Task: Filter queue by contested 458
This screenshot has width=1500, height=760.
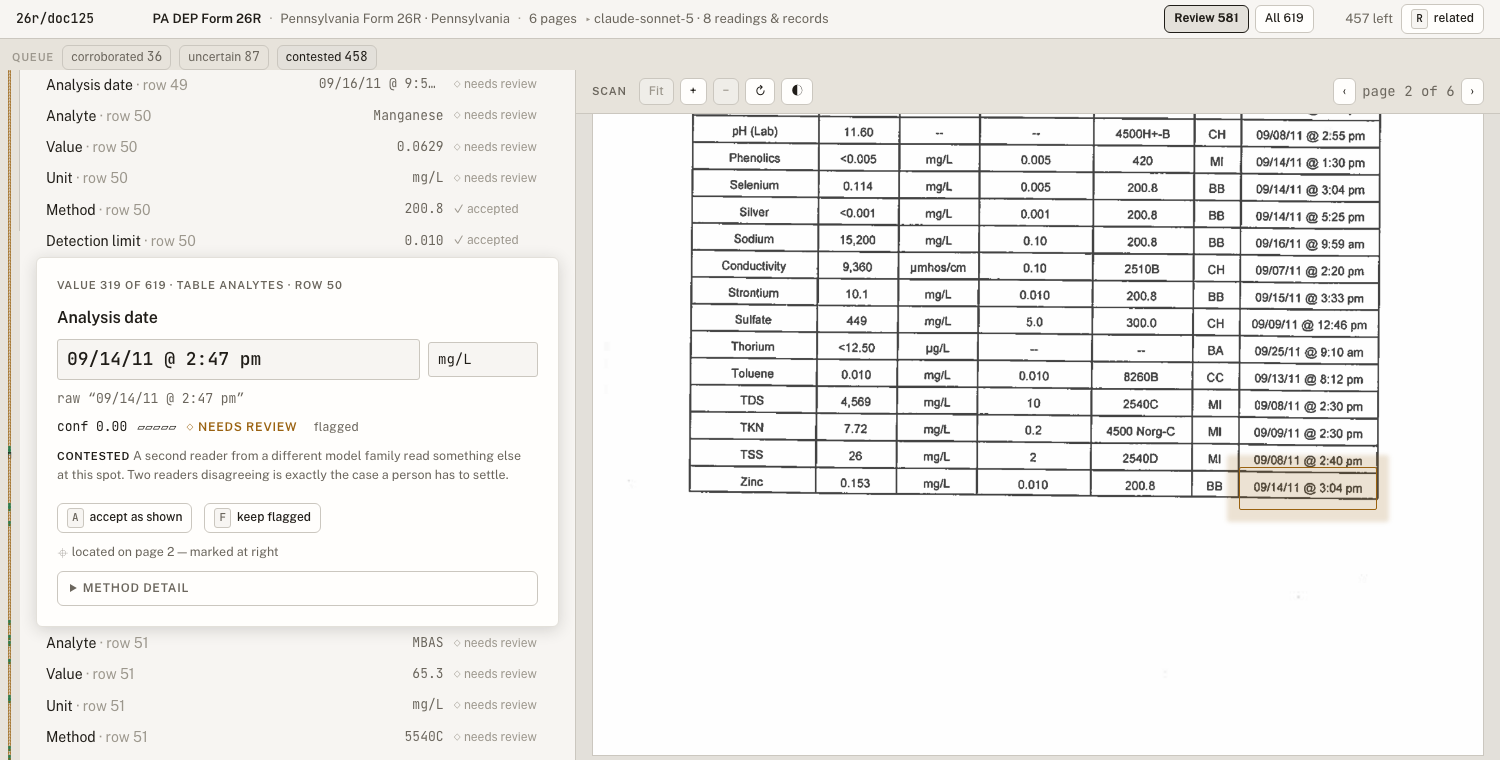Action: pos(327,57)
